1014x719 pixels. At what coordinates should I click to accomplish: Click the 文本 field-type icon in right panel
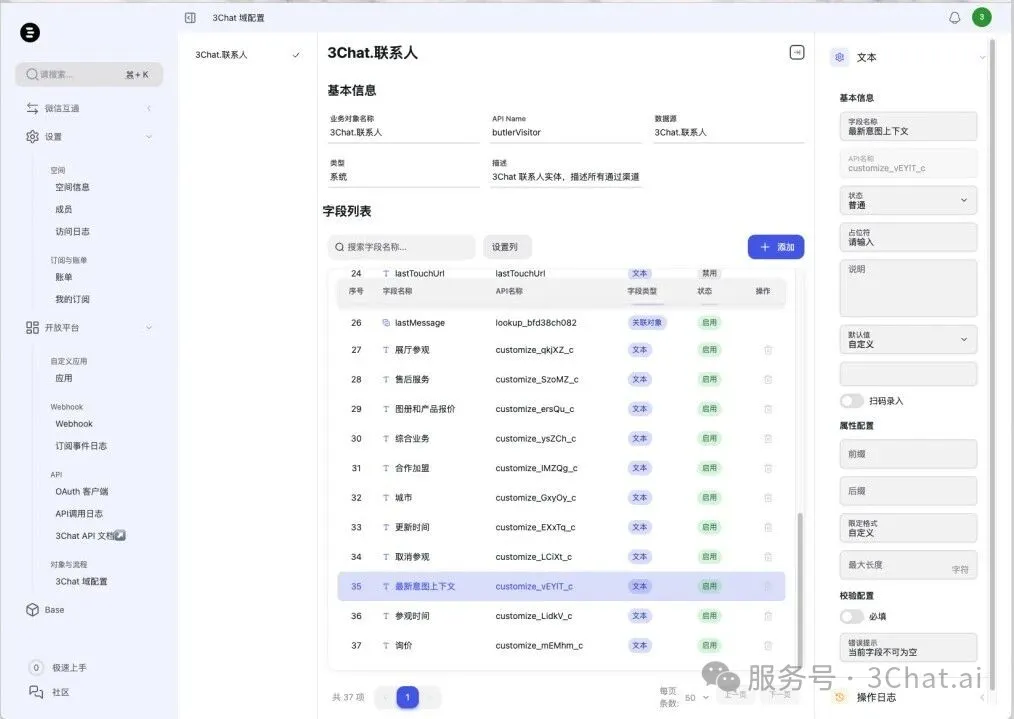tap(839, 57)
